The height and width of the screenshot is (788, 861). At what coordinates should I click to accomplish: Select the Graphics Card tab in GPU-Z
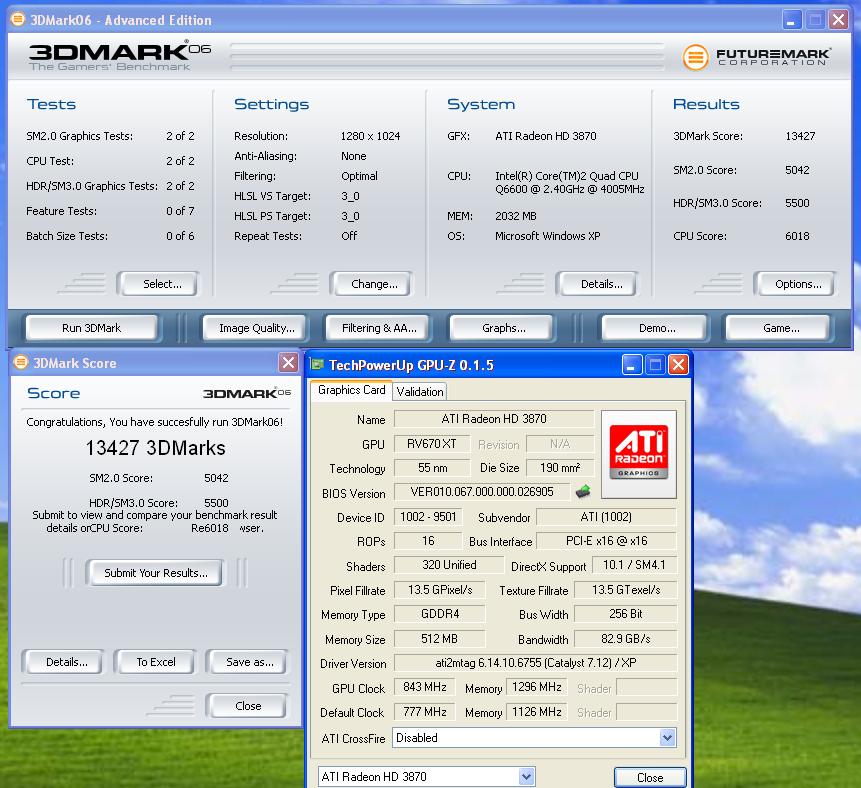click(351, 390)
